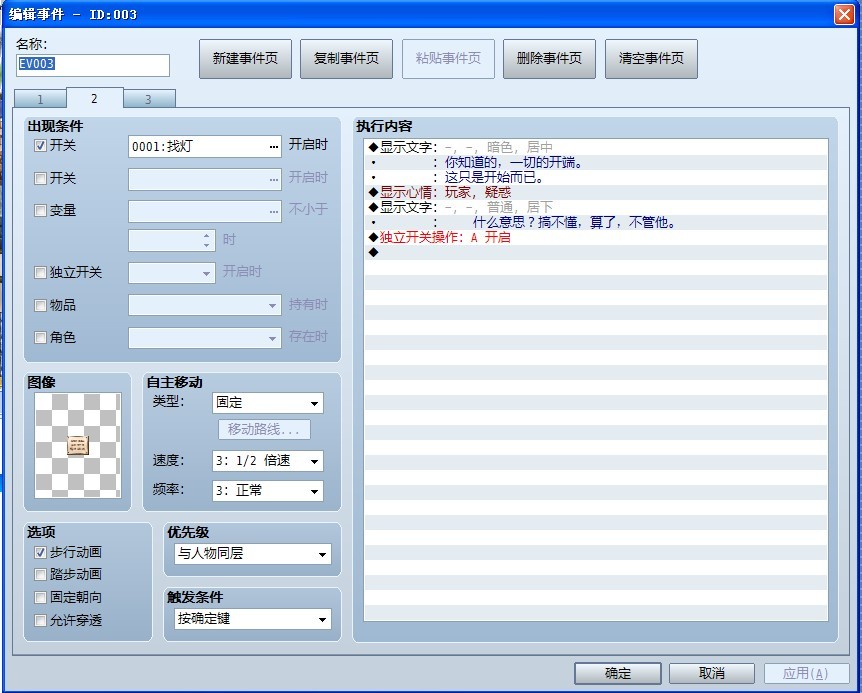Click the event name field EV003

click(x=93, y=65)
